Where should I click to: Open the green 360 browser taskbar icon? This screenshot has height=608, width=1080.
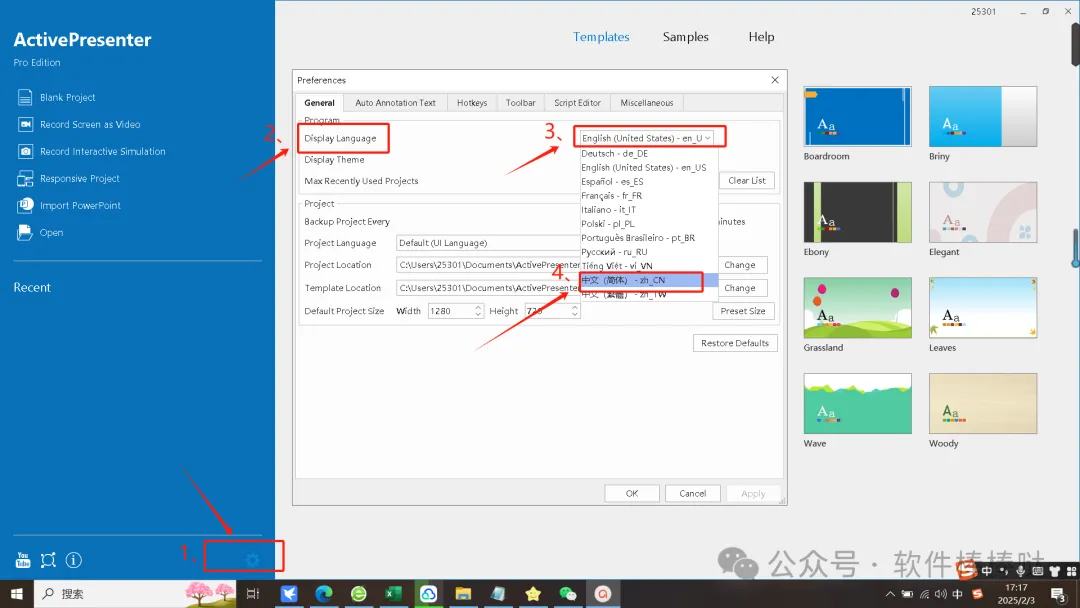pyautogui.click(x=359, y=594)
